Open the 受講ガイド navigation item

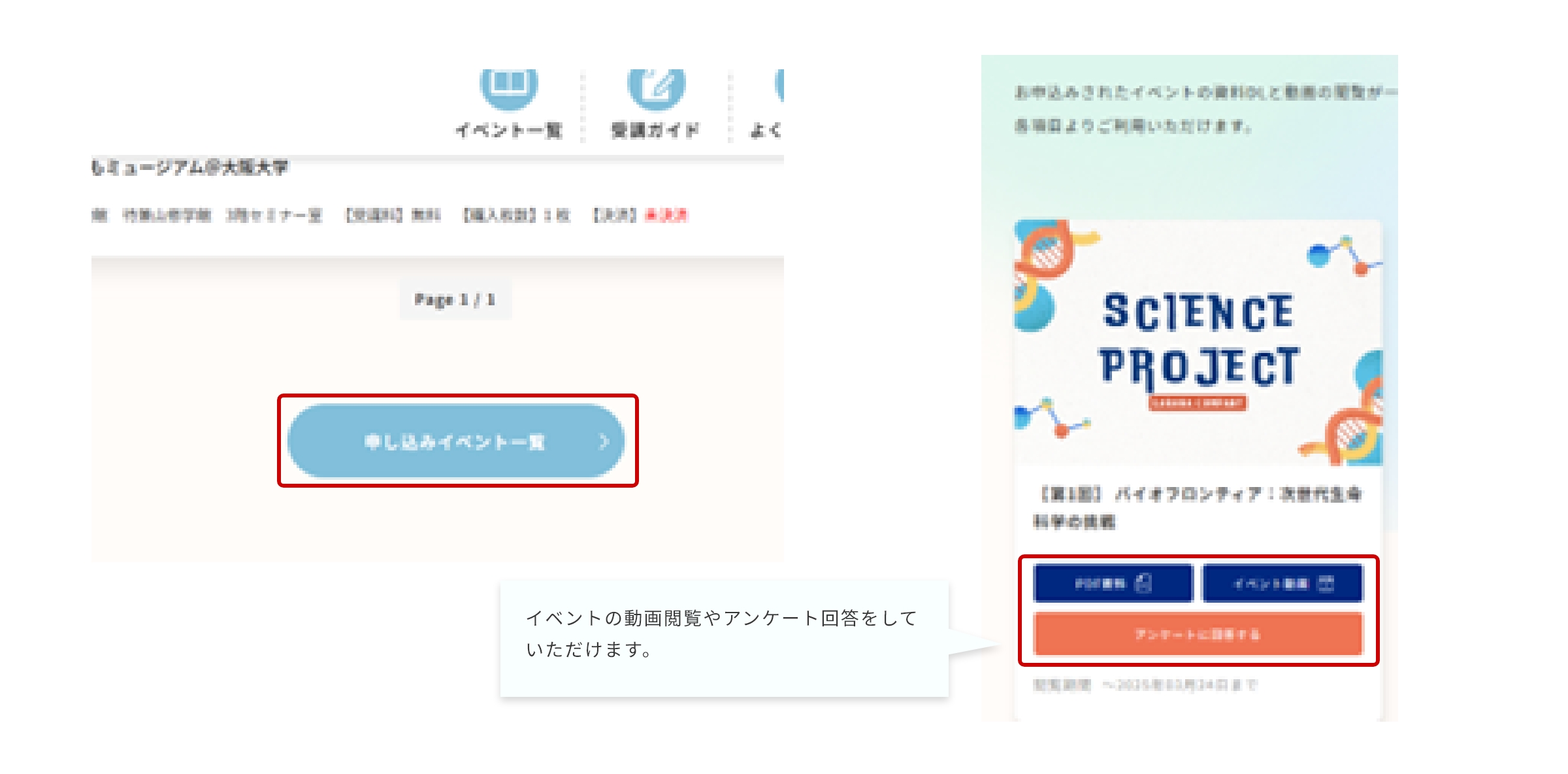(x=655, y=130)
